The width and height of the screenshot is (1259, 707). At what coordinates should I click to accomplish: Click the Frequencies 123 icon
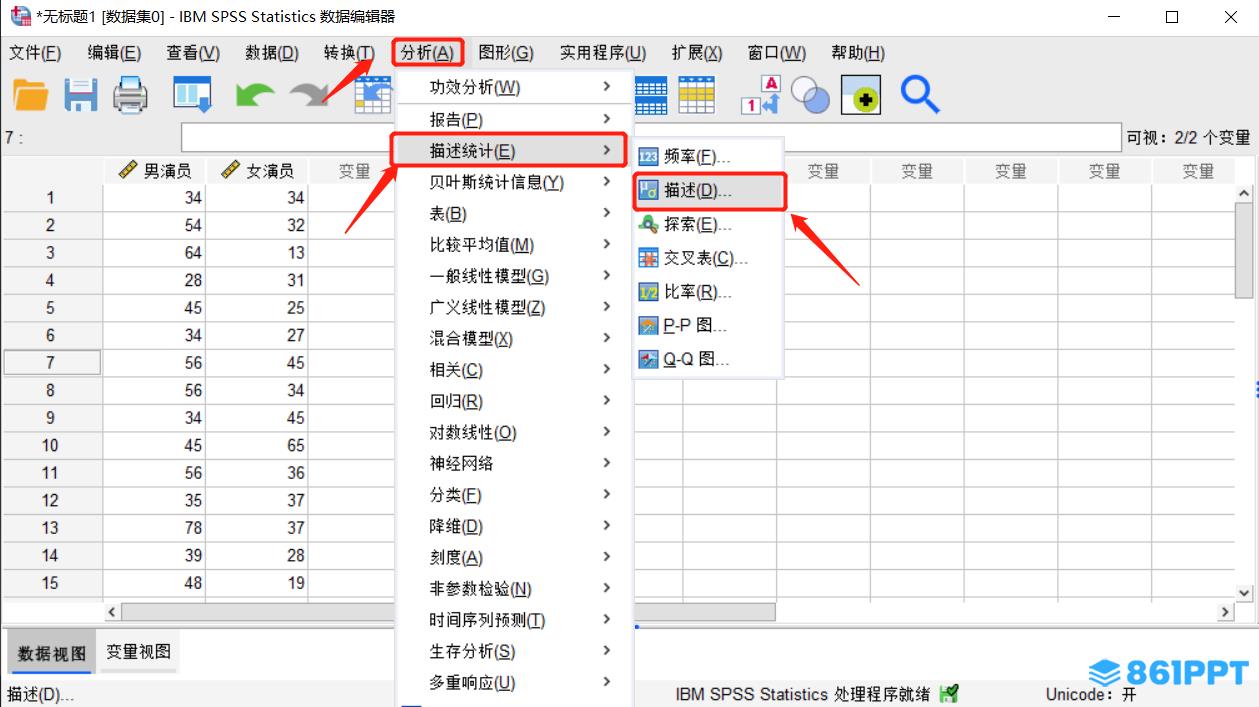click(x=648, y=157)
